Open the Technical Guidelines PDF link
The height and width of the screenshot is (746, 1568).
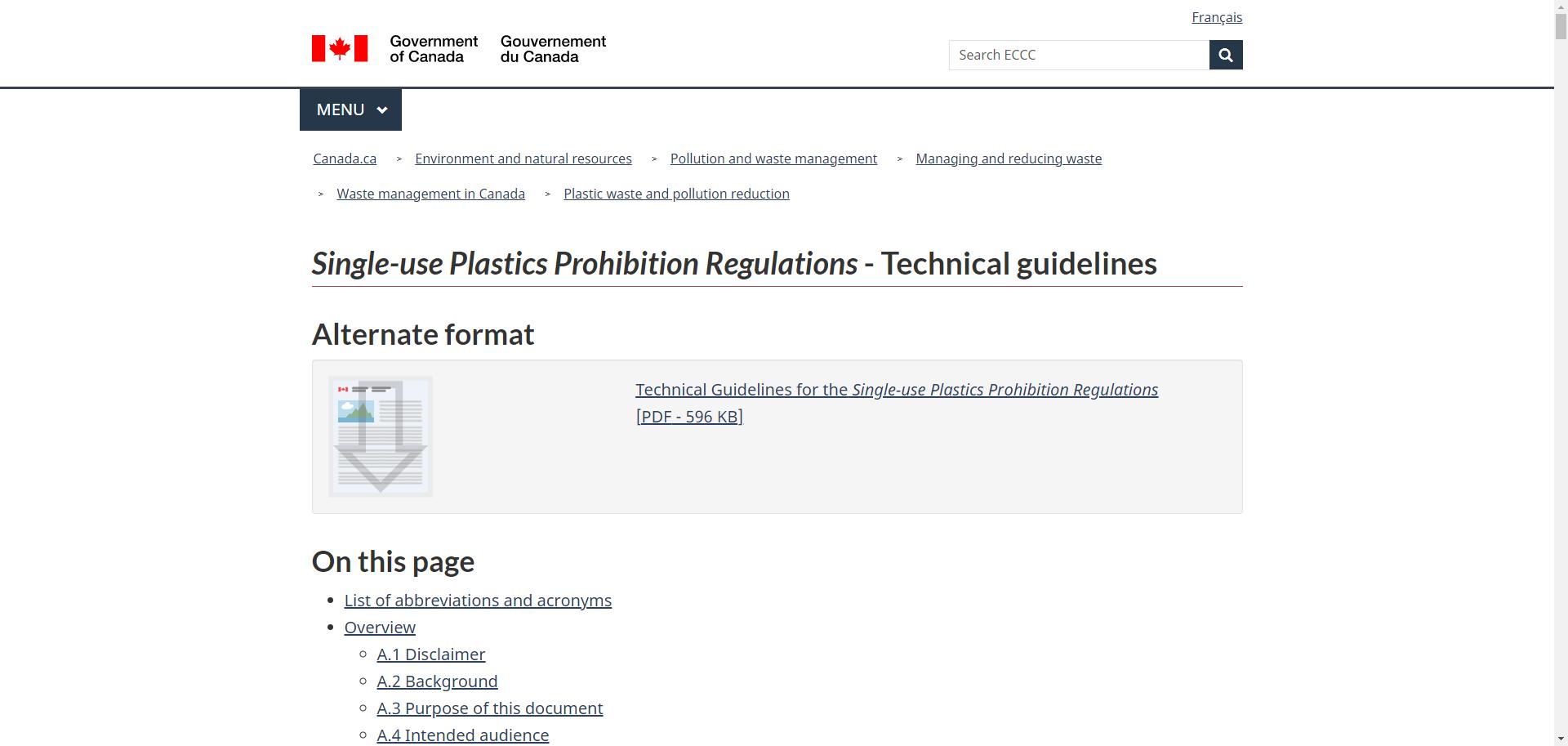896,391
